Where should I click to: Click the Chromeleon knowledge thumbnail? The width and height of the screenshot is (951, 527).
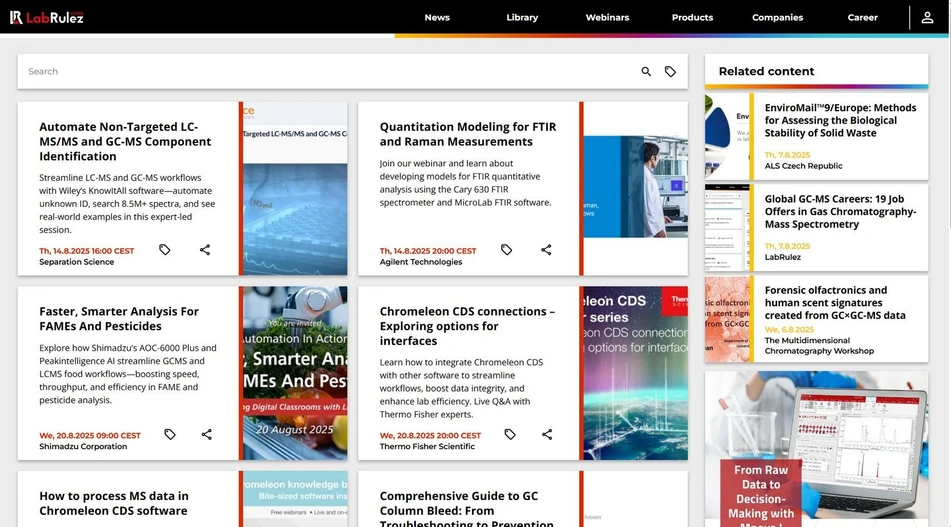[x=295, y=498]
